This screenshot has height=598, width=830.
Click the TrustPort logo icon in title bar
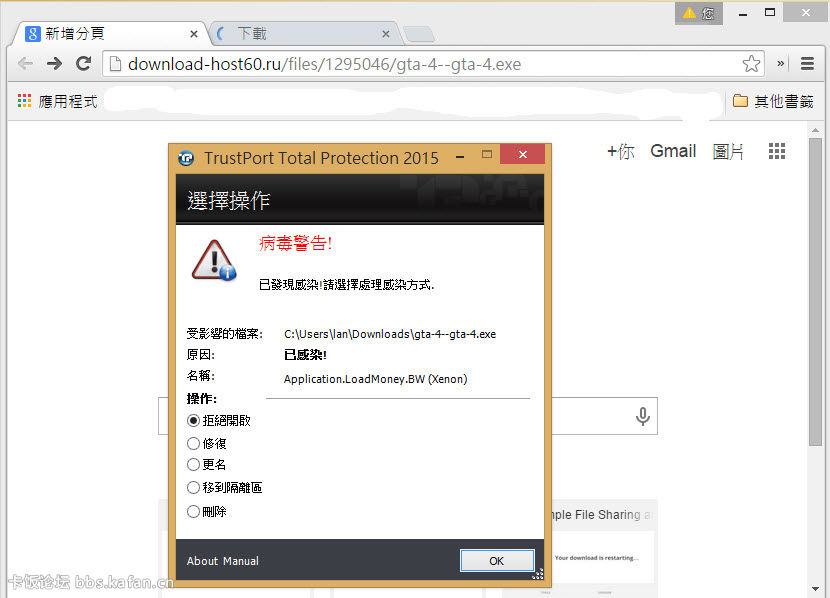coord(186,158)
